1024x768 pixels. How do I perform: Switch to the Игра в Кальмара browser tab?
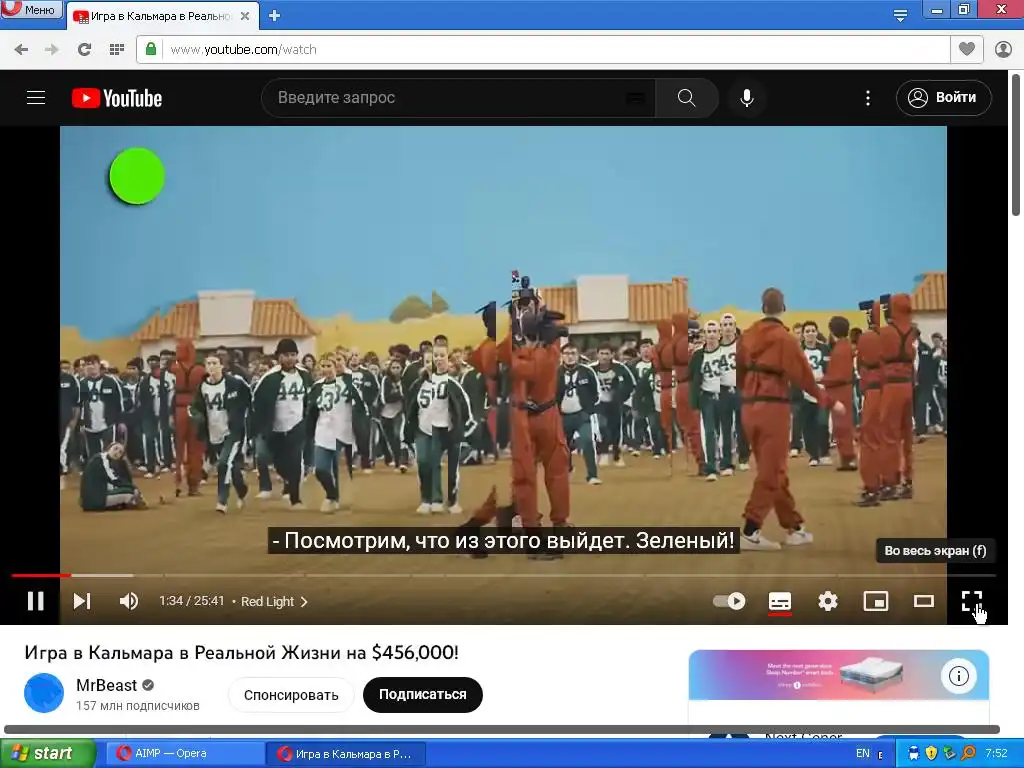pyautogui.click(x=160, y=16)
